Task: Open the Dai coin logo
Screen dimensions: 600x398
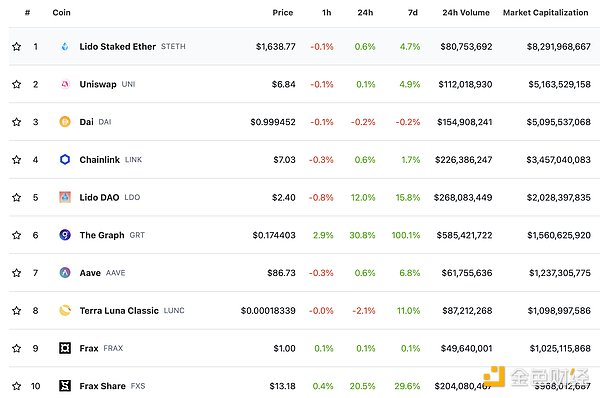Action: 65,122
